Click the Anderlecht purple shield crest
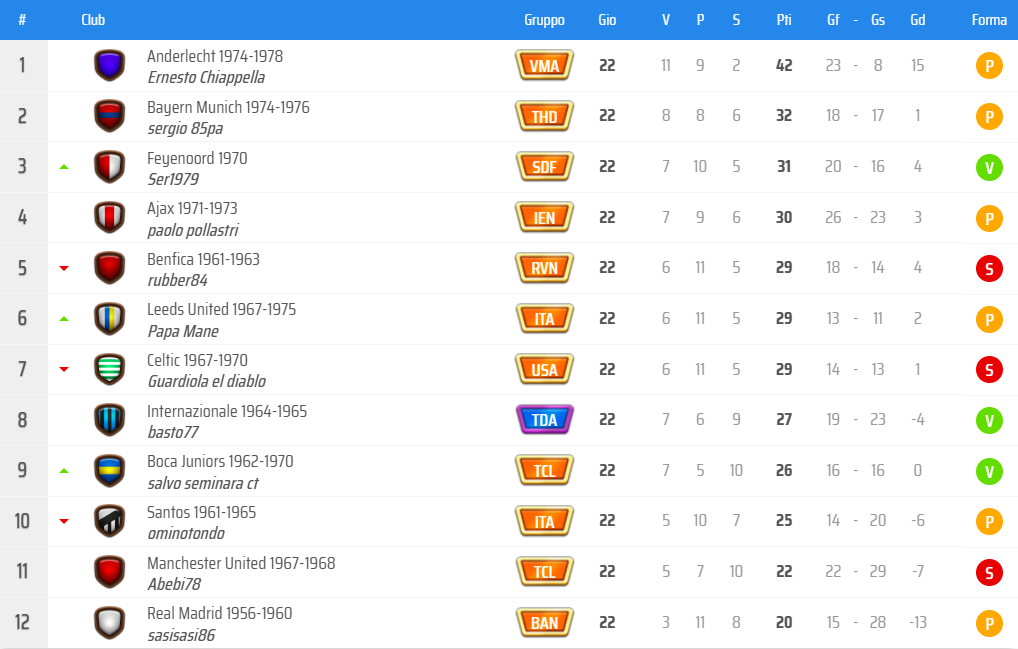1018x649 pixels. (109, 66)
